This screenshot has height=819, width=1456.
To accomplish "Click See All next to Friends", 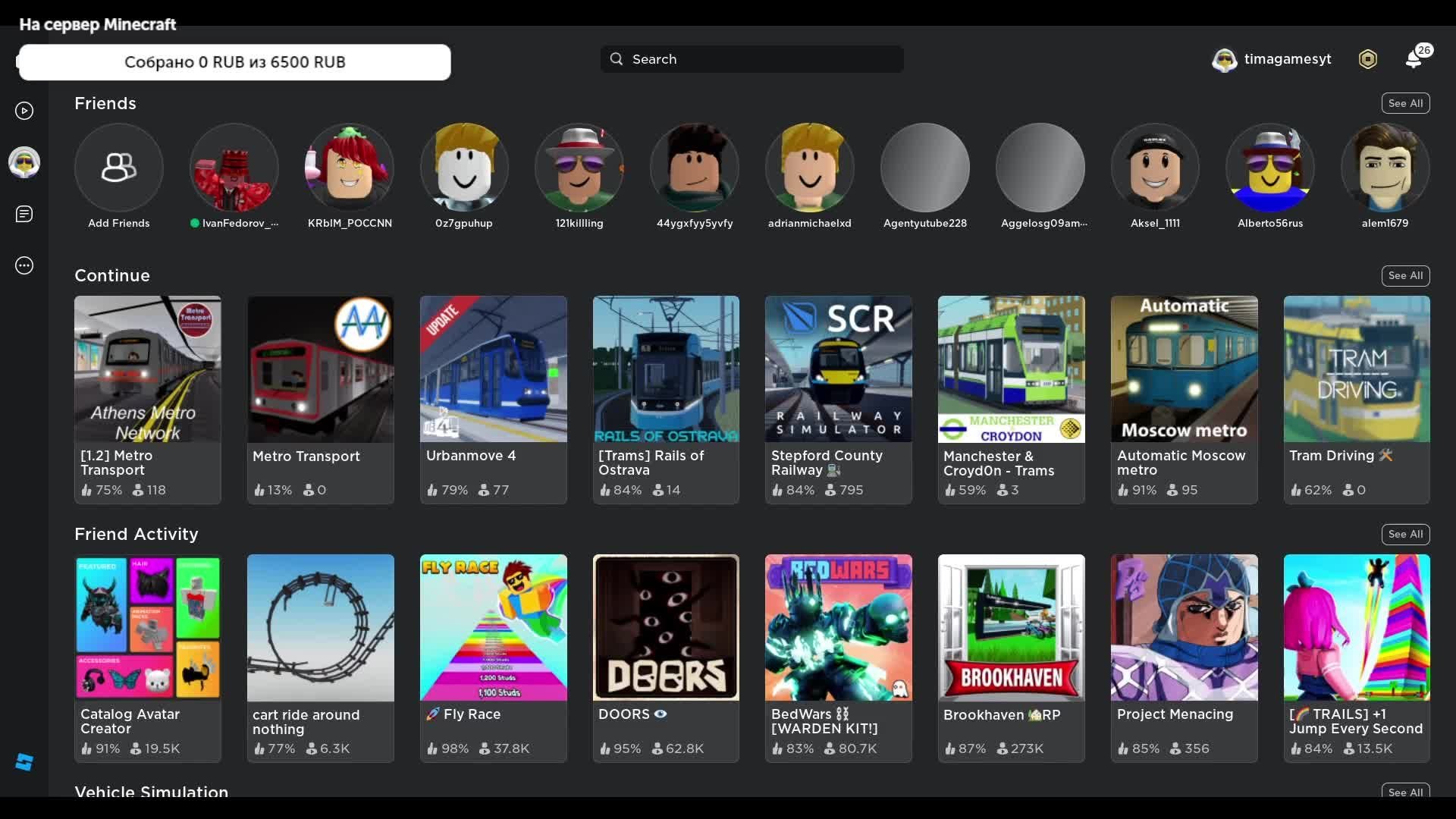I will (1404, 103).
